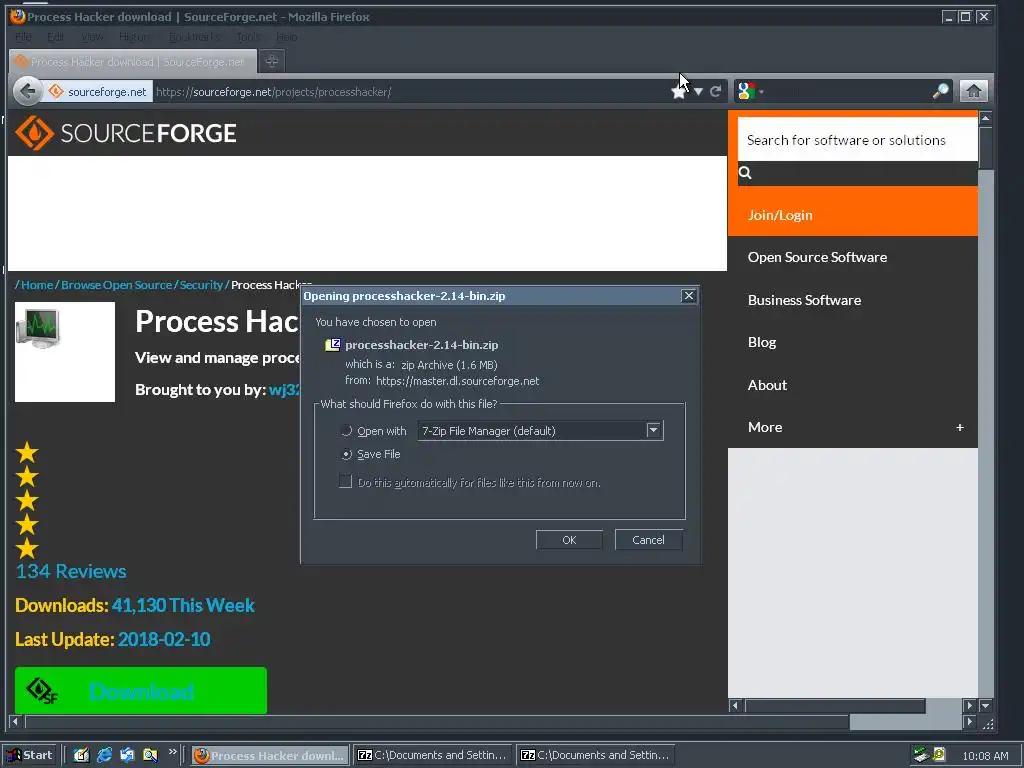Open Open Source Software sidebar item
Viewport: 1024px width, 768px height.
(817, 257)
